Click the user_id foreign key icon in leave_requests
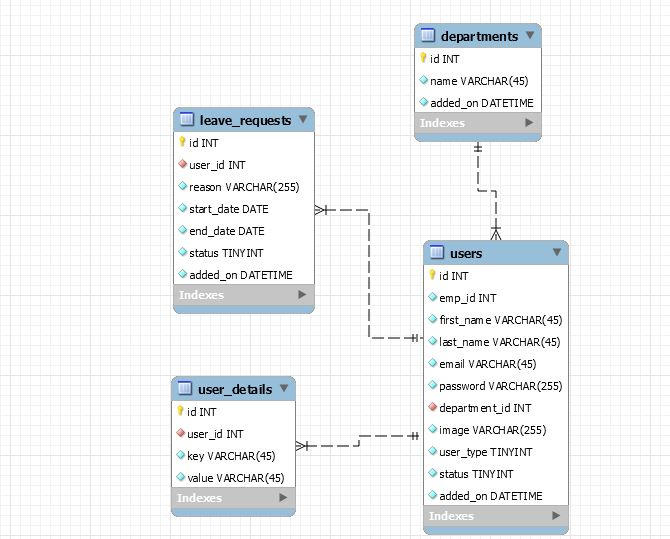This screenshot has height=539, width=670. (182, 165)
